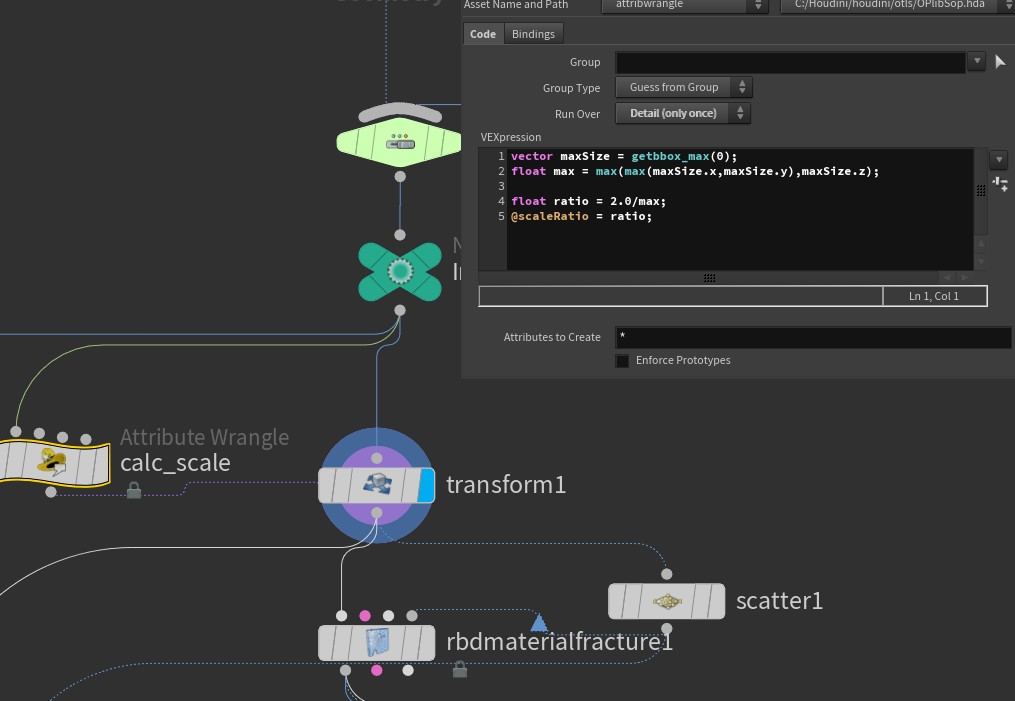The width and height of the screenshot is (1015, 701).
Task: Select the transform1 node icon
Action: pos(377,485)
